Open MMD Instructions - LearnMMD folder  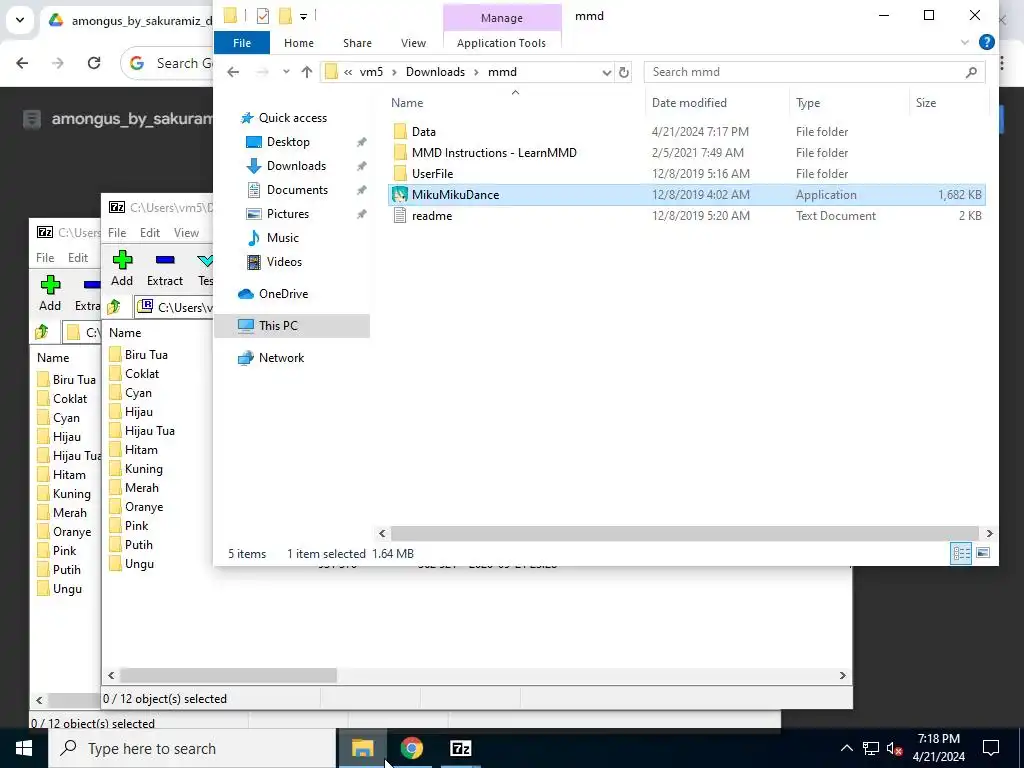click(494, 153)
